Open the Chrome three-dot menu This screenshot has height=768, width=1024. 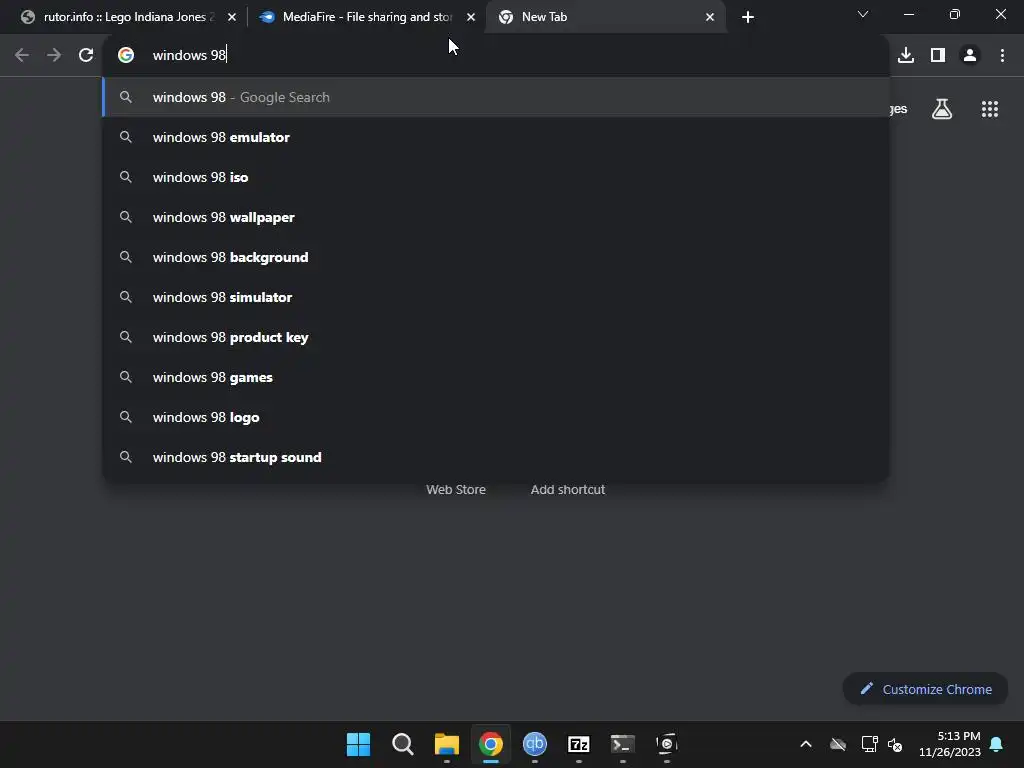pos(1002,56)
